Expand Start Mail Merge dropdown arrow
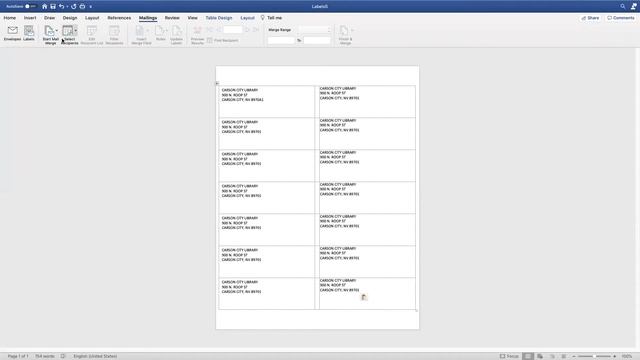This screenshot has width=640, height=360. tap(56, 30)
